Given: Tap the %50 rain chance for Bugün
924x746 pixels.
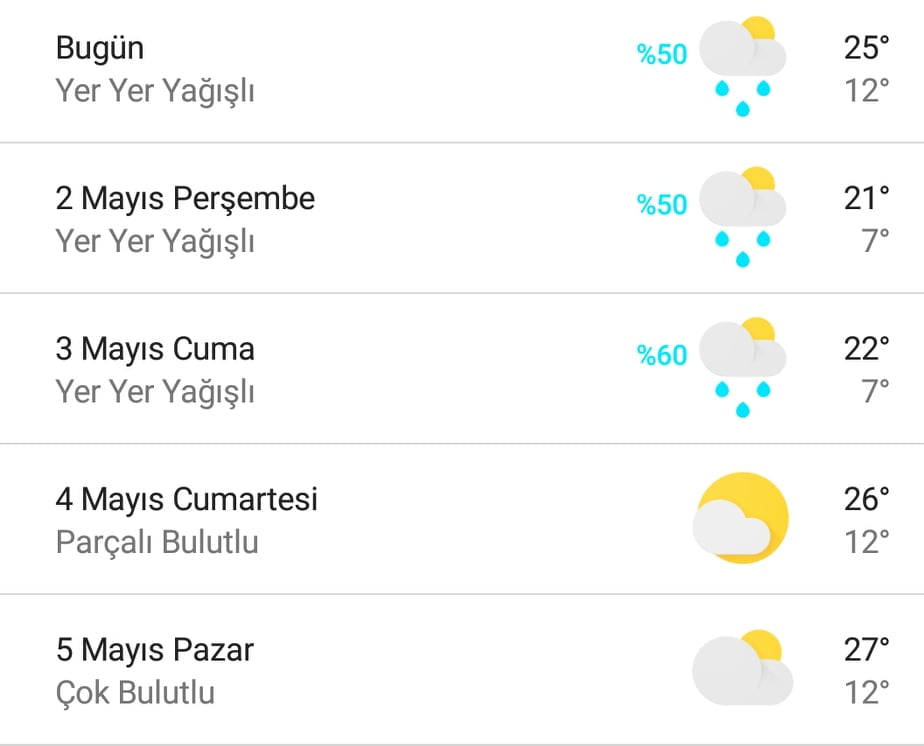Looking at the screenshot, I should [662, 54].
